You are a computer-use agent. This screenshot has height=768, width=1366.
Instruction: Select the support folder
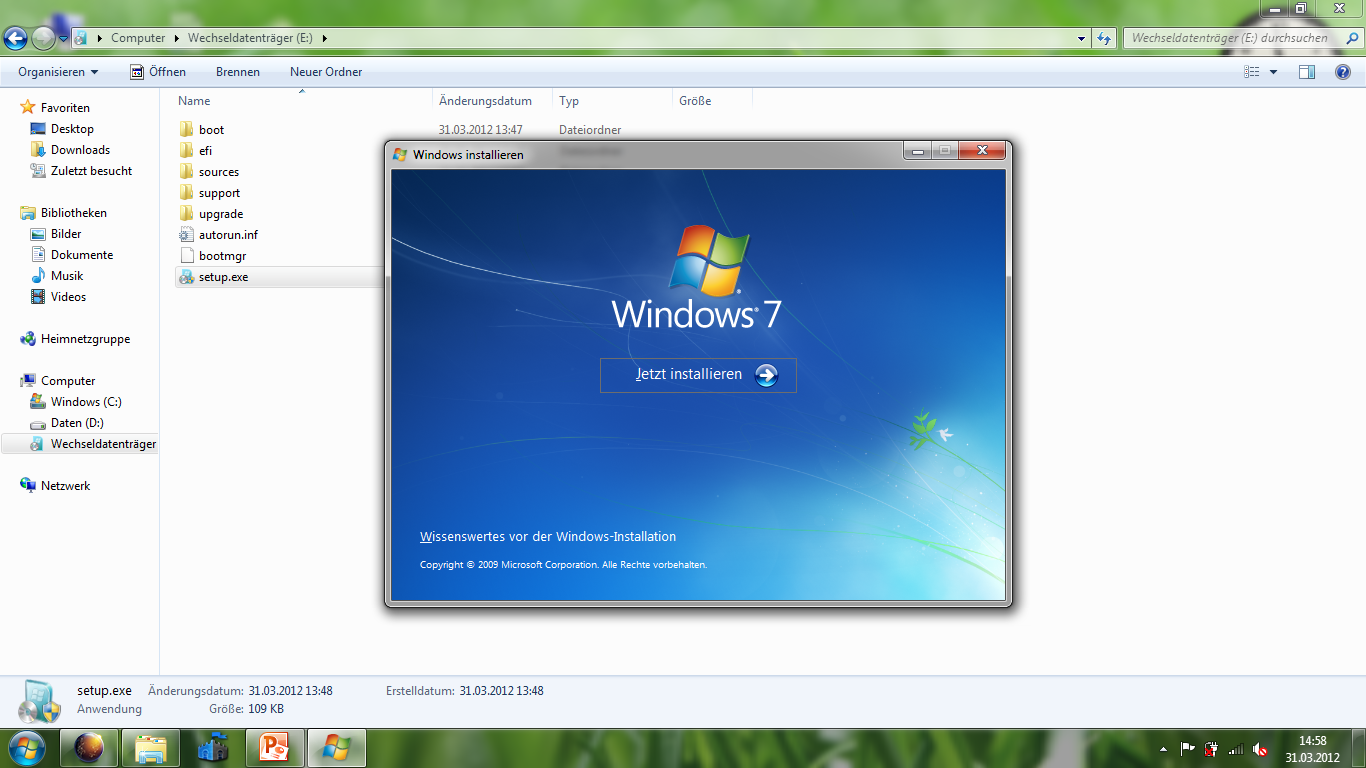[x=209, y=193]
